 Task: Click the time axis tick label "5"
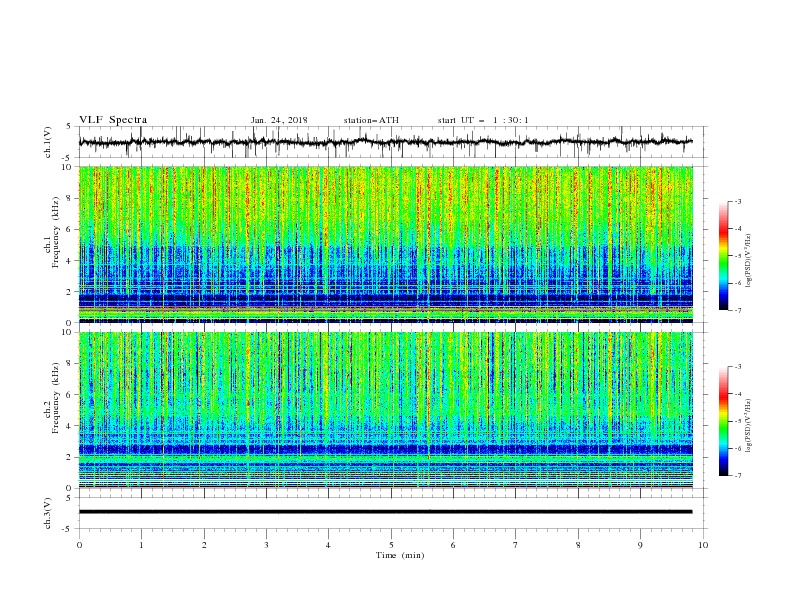pyautogui.click(x=391, y=545)
